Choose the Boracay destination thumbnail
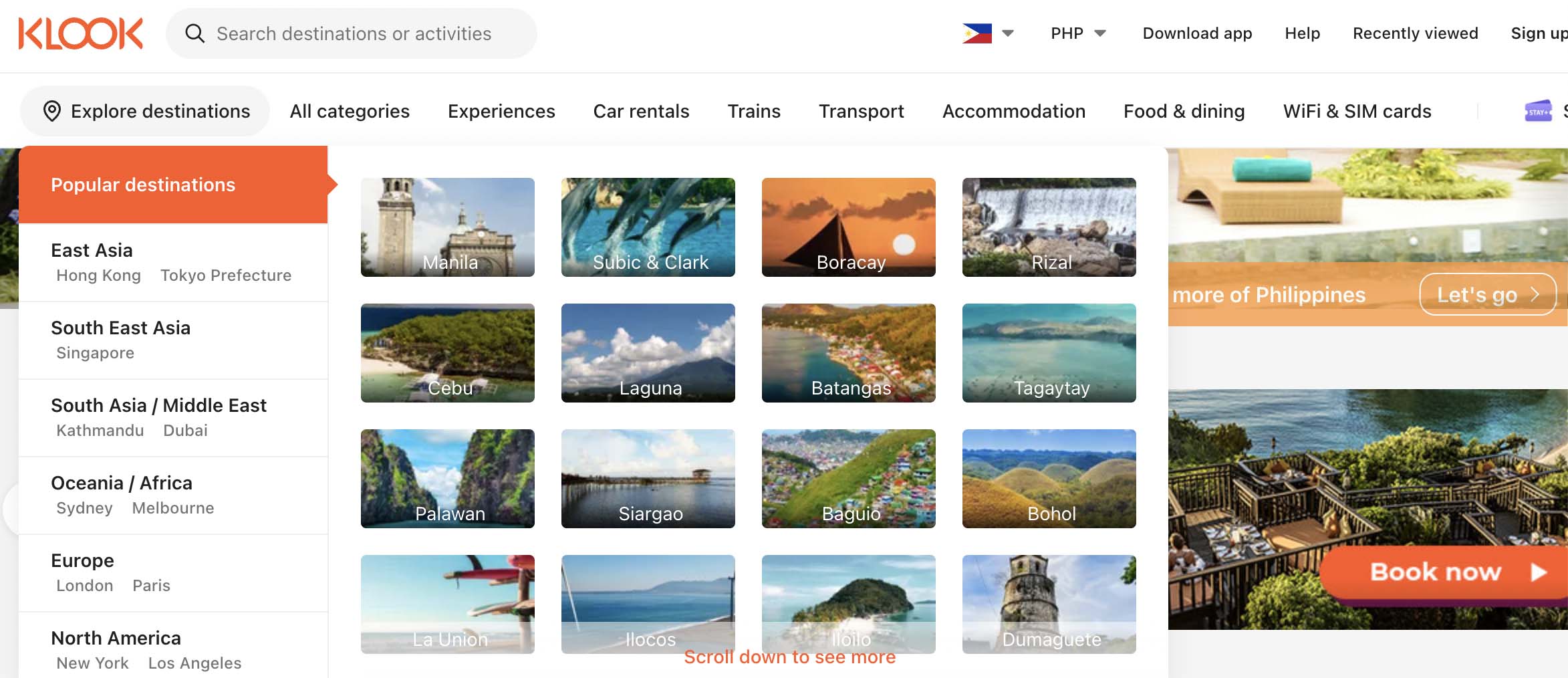The height and width of the screenshot is (678, 1568). click(x=849, y=227)
